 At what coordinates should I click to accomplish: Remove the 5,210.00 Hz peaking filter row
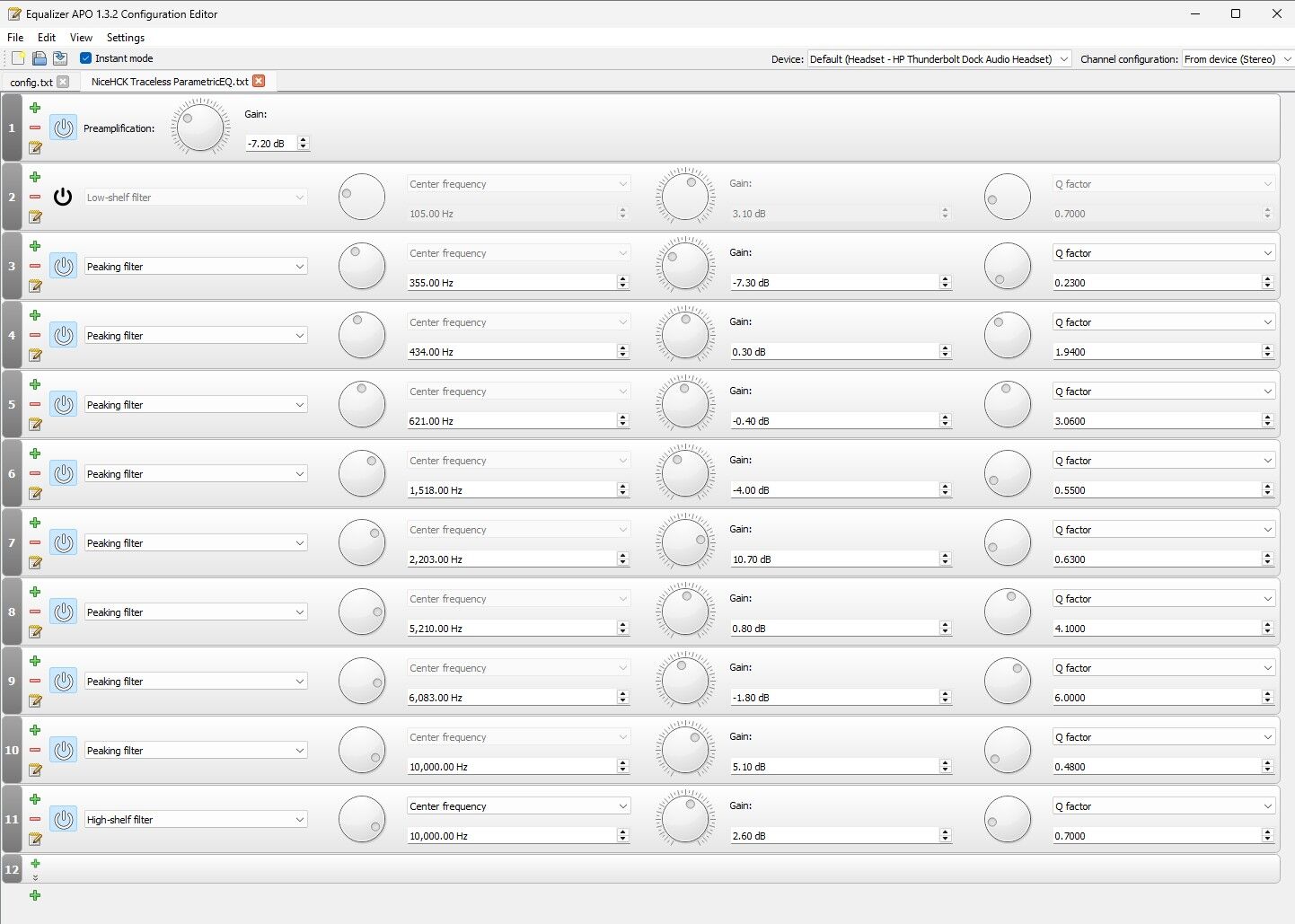click(x=35, y=612)
